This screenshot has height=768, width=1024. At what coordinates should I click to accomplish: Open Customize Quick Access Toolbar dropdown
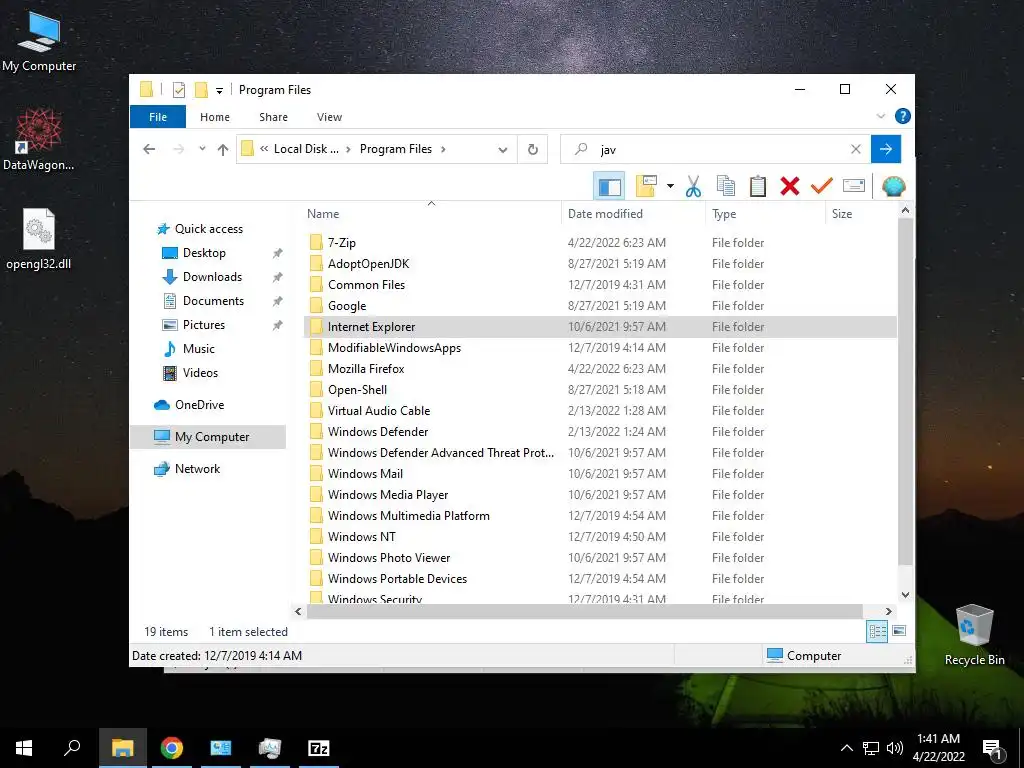pyautogui.click(x=219, y=90)
